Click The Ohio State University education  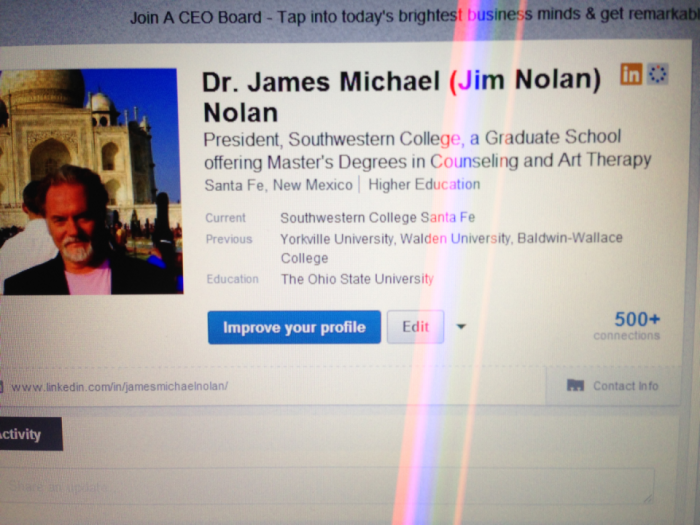pyautogui.click(x=357, y=279)
